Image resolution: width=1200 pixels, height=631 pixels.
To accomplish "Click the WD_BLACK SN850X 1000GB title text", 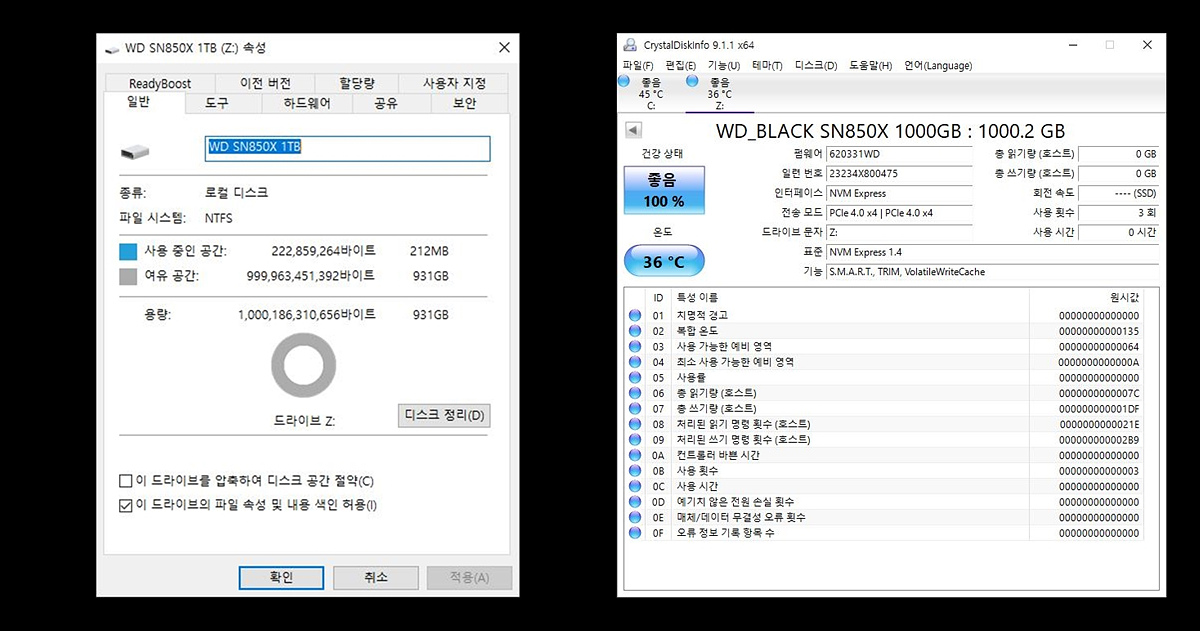I will pos(890,131).
